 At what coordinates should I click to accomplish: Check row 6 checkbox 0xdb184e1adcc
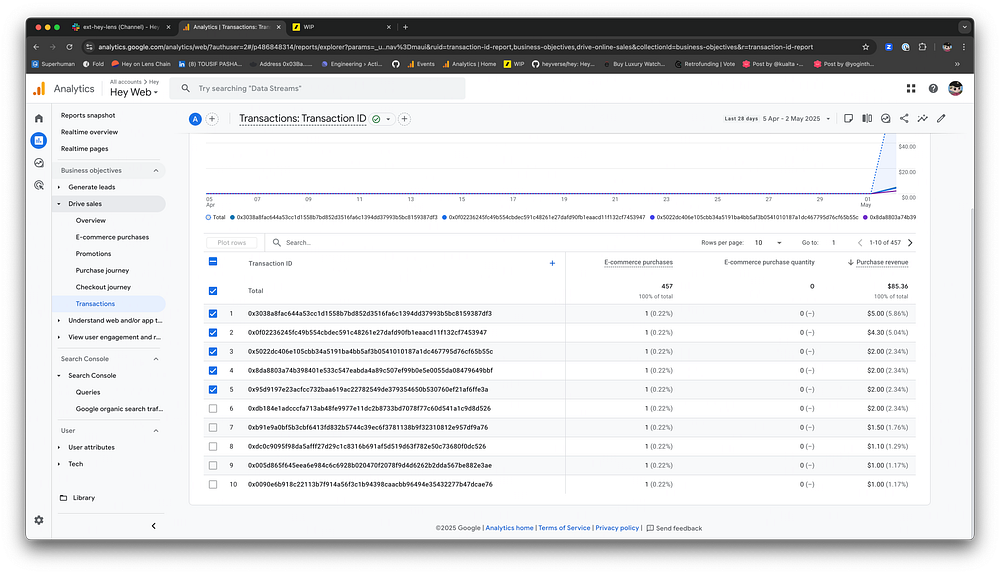(213, 409)
